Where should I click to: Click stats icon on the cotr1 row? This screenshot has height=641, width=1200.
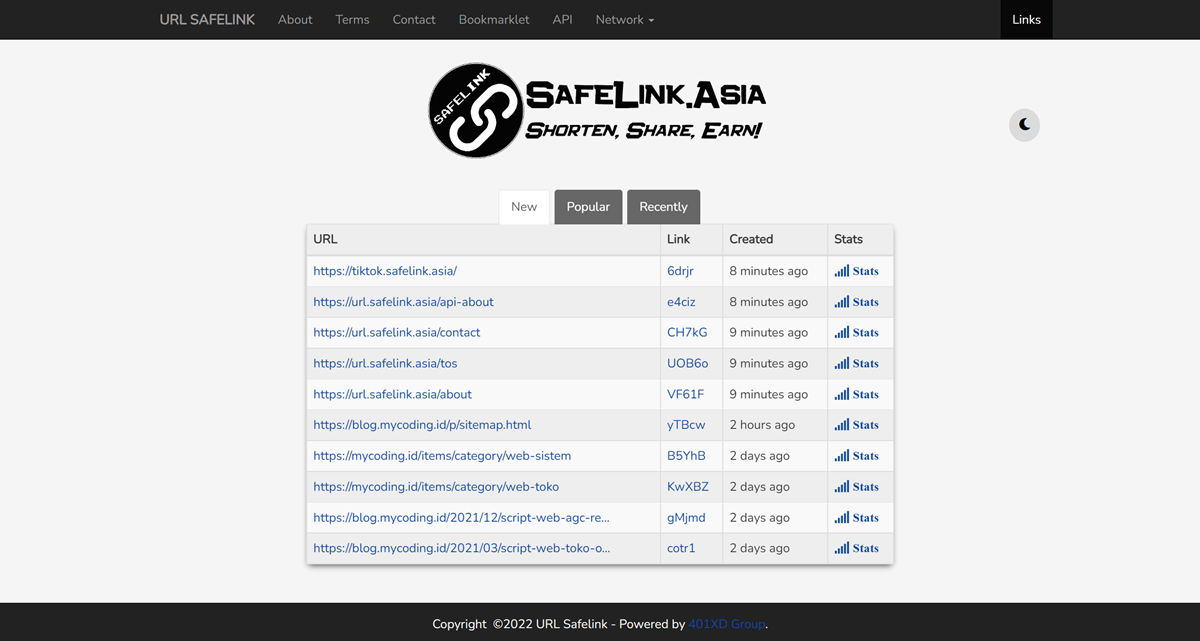coord(857,547)
